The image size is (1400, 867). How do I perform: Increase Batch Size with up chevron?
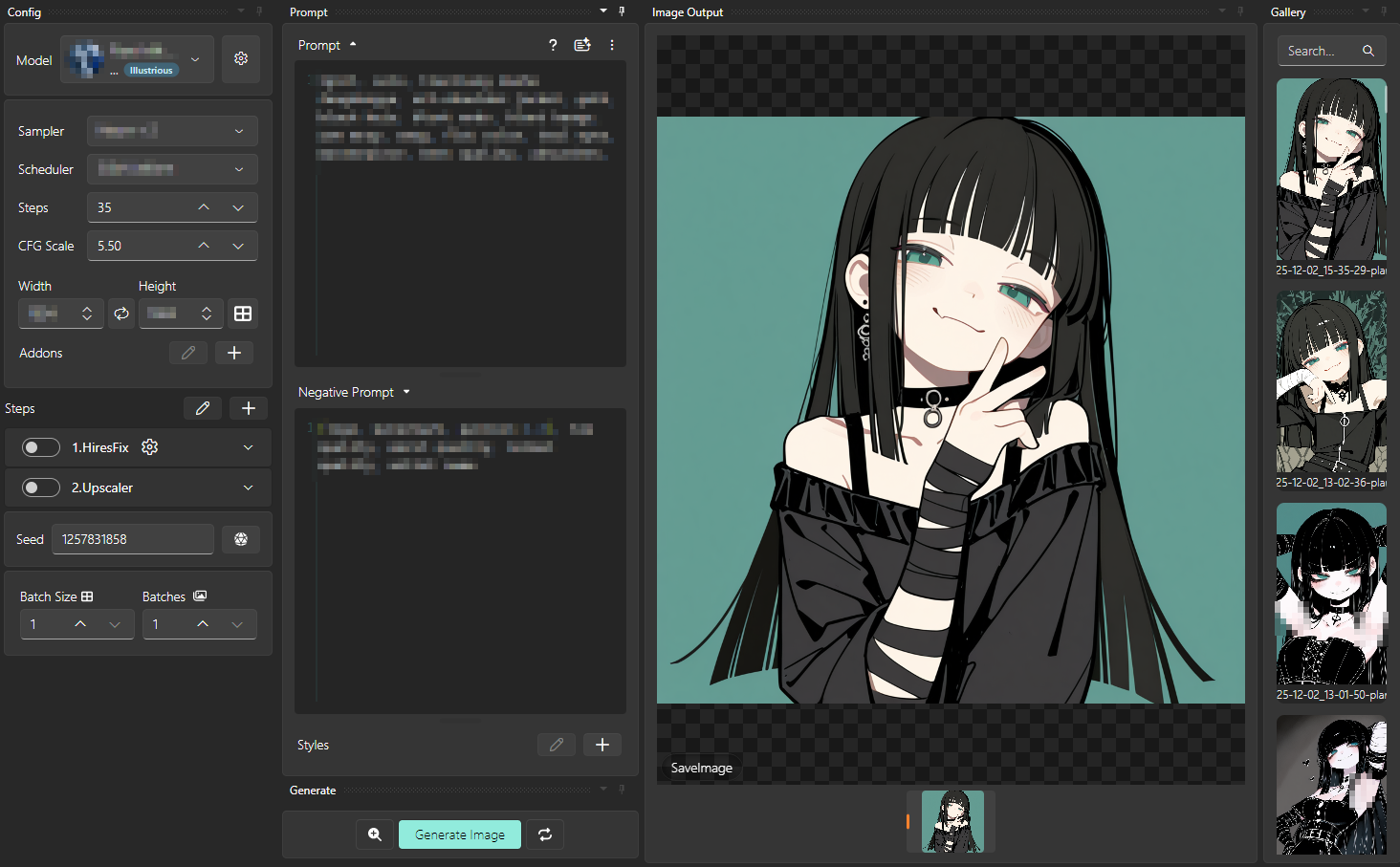80,624
